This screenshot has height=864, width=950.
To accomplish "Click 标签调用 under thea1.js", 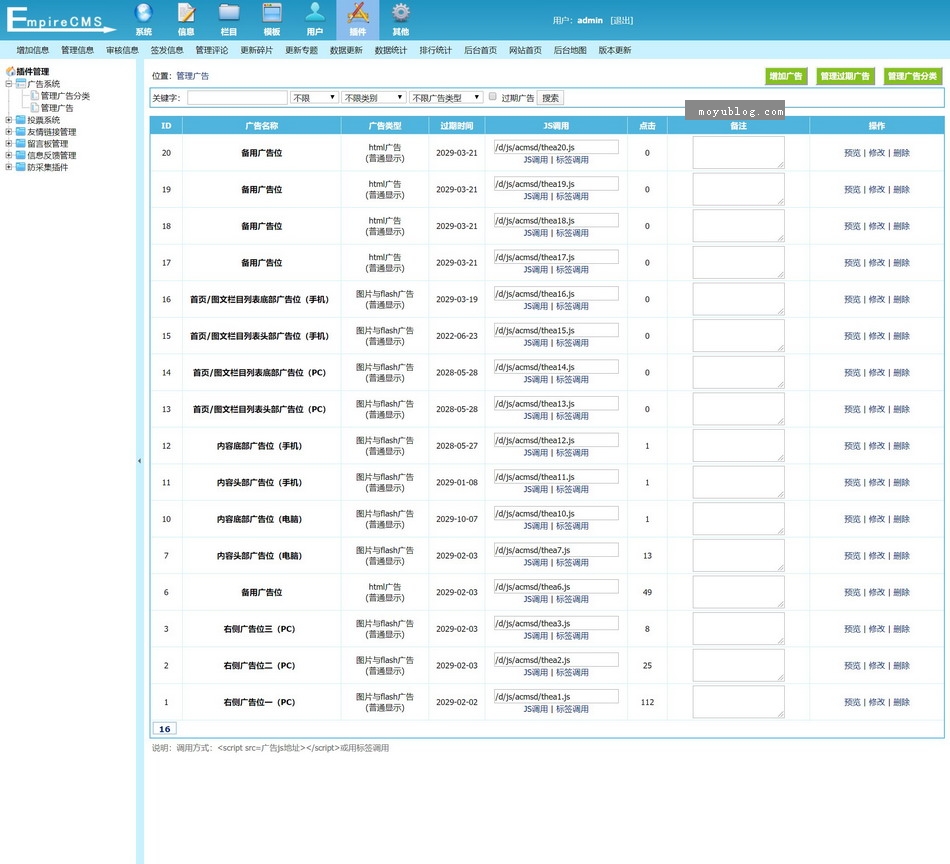I will [573, 709].
